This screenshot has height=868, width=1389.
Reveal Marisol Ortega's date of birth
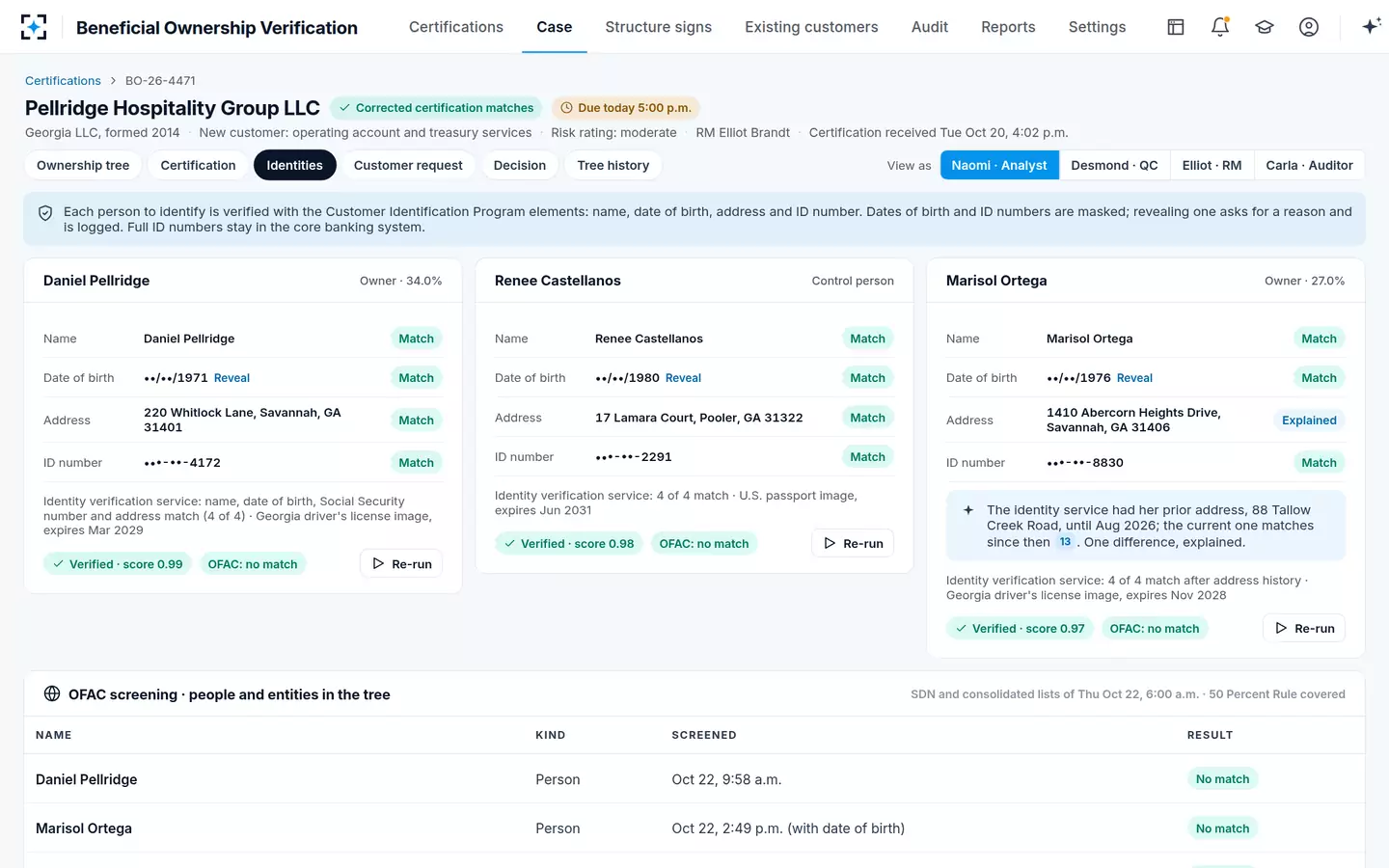click(1134, 378)
